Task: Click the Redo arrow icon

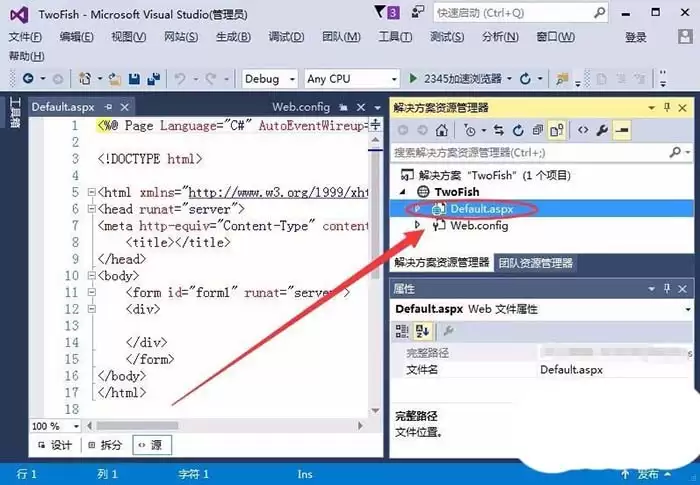Action: point(211,79)
